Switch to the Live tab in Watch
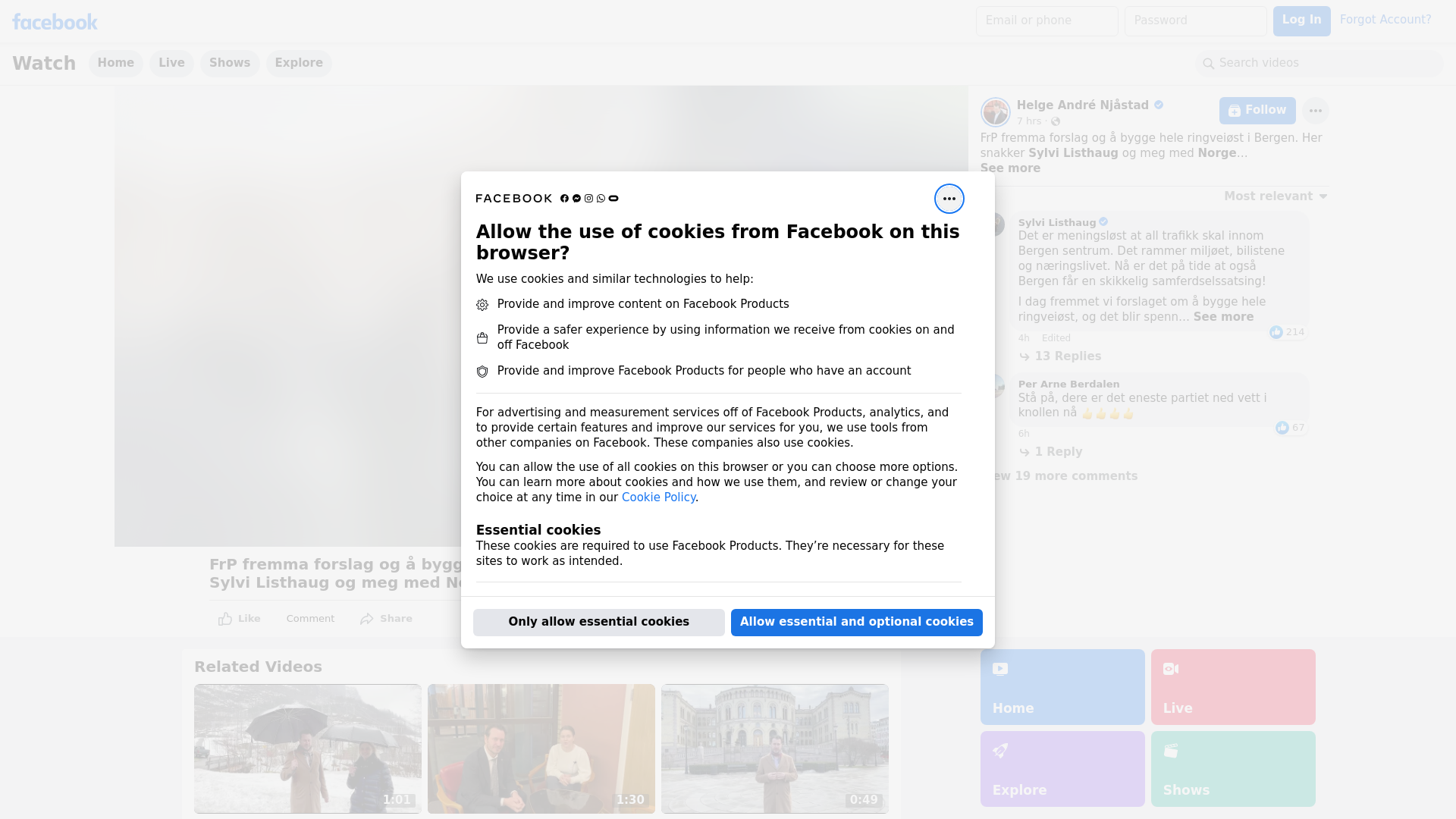The image size is (1456, 819). click(171, 63)
